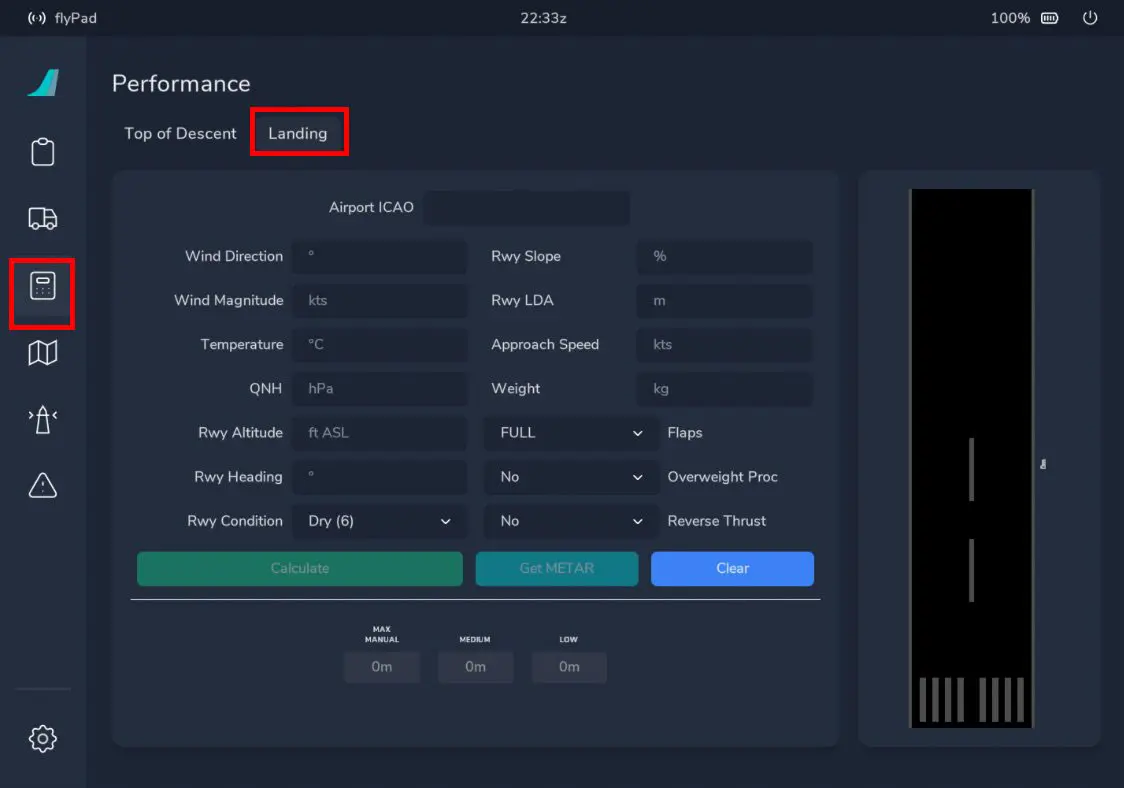The width and height of the screenshot is (1124, 788).
Task: Open the Dashboard clipboard icon in sidebar
Action: [x=42, y=152]
